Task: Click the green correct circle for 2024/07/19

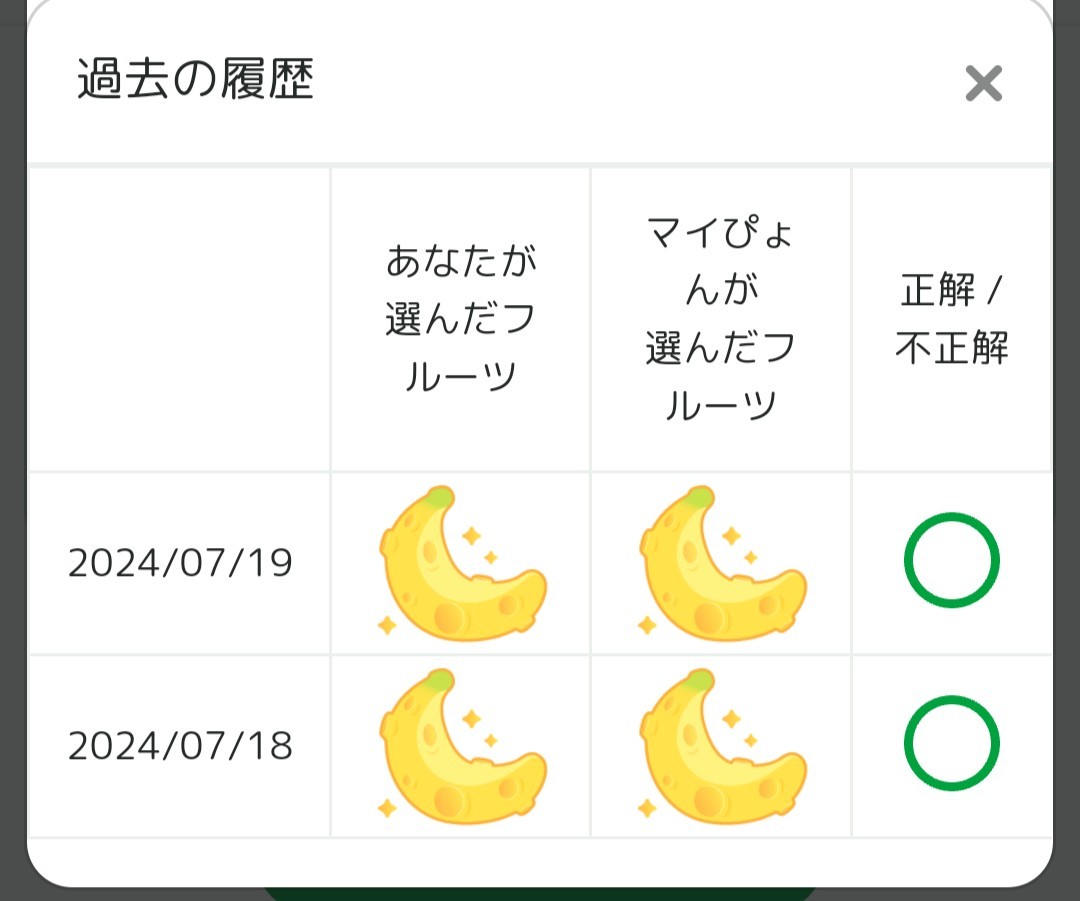Action: point(951,560)
